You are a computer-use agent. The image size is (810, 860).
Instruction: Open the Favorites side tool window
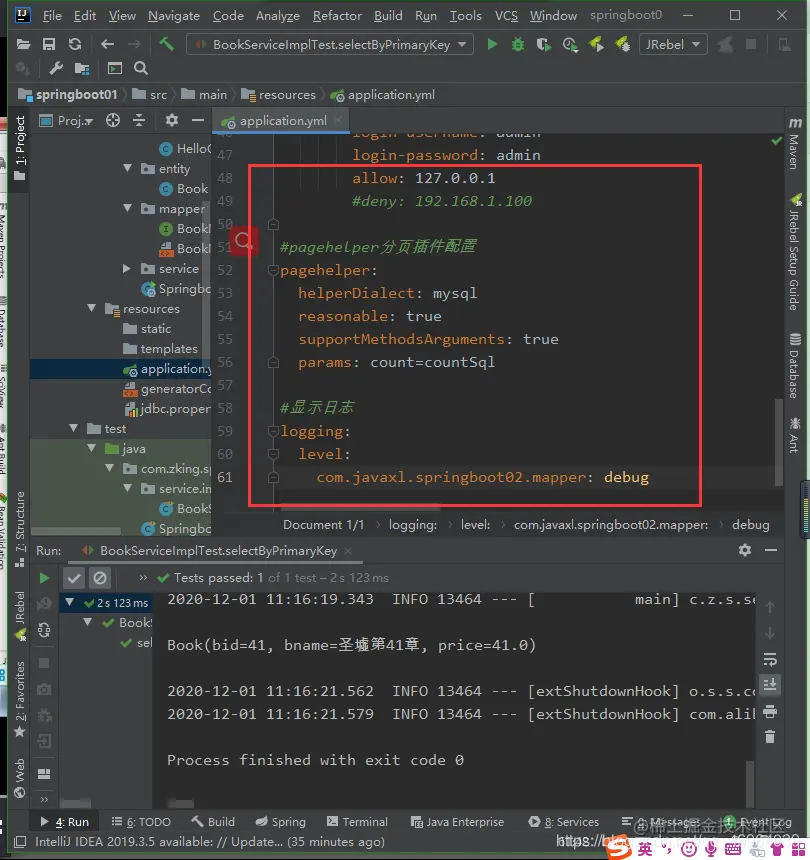click(20, 699)
